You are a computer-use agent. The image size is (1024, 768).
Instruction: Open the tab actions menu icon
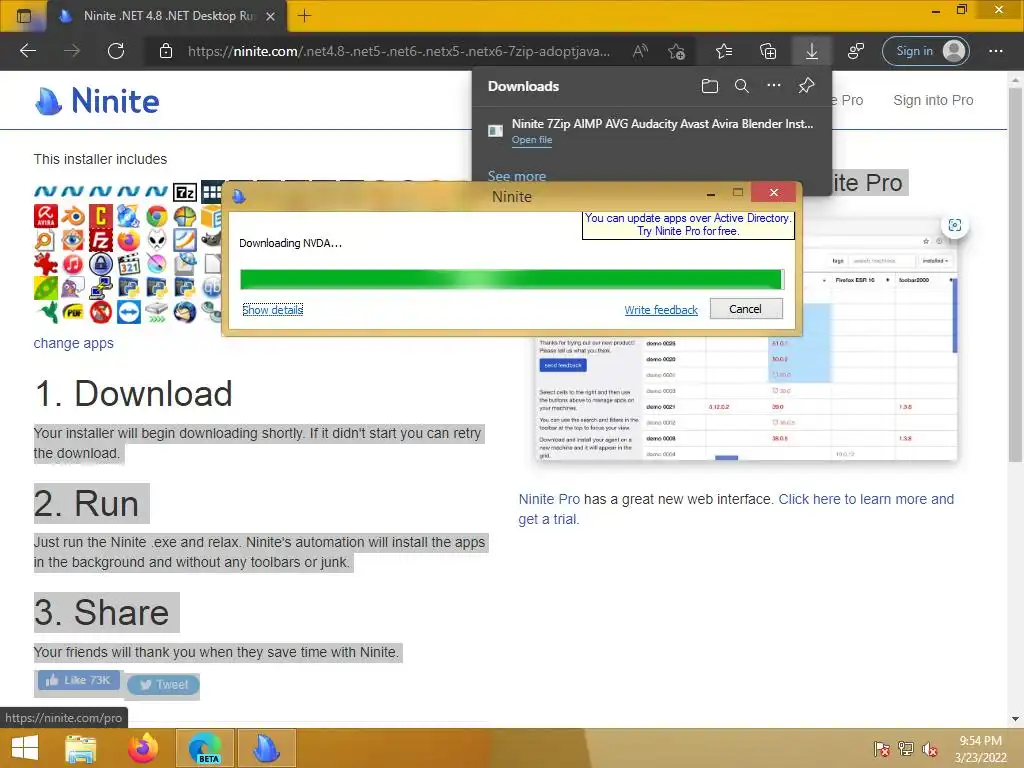[24, 16]
